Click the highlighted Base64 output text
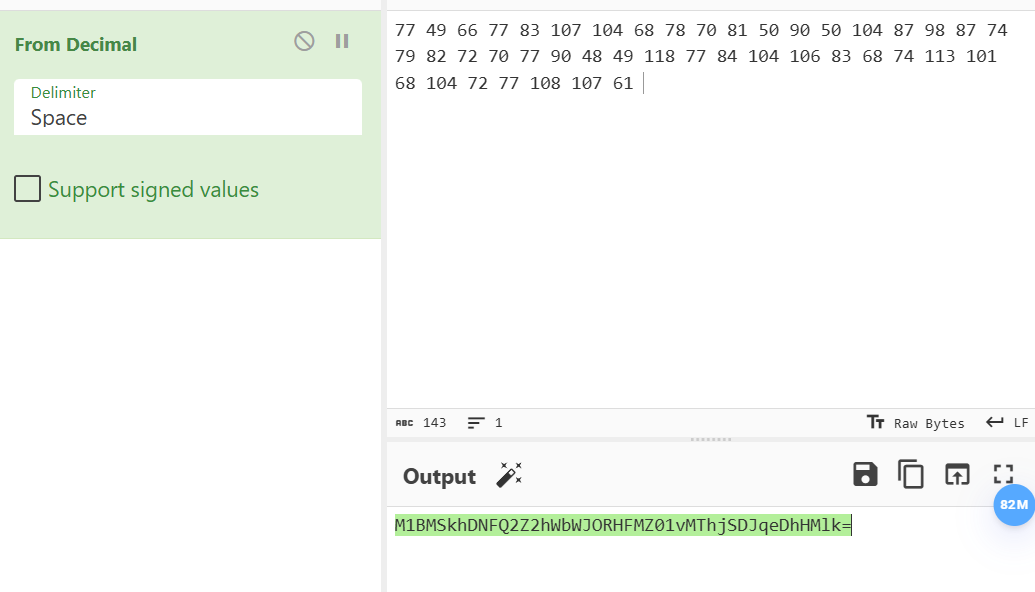The width and height of the screenshot is (1035, 592). pyautogui.click(x=623, y=525)
